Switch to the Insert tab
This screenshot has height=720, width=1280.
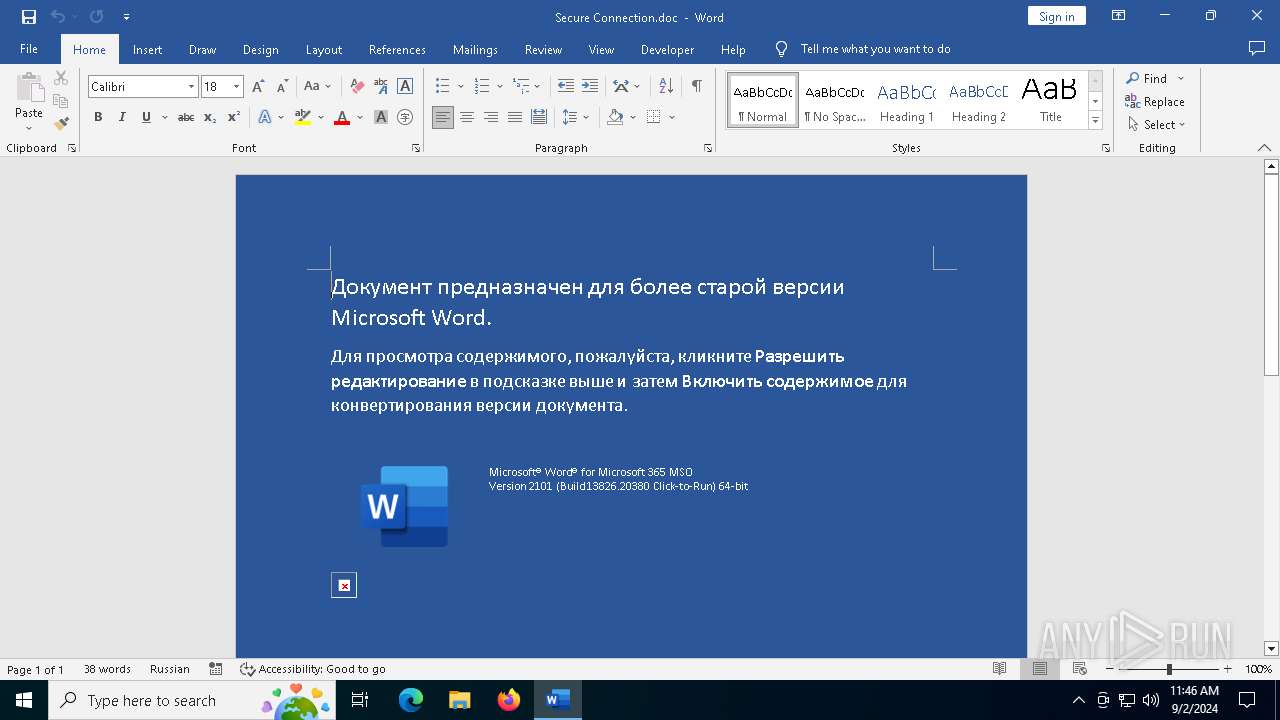(147, 49)
